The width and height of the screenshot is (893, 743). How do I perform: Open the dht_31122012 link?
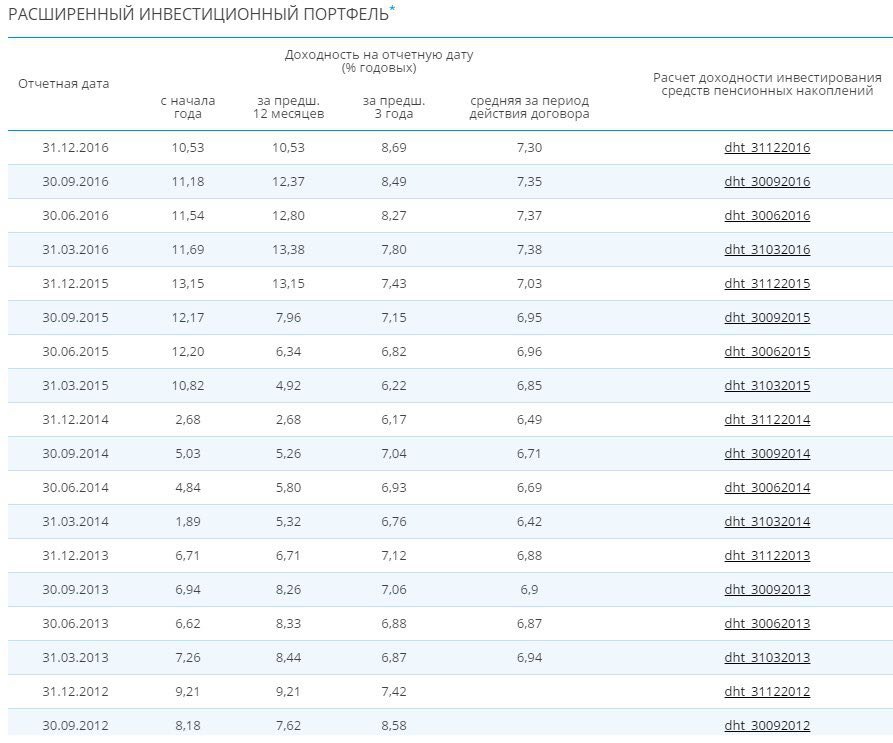coord(767,691)
